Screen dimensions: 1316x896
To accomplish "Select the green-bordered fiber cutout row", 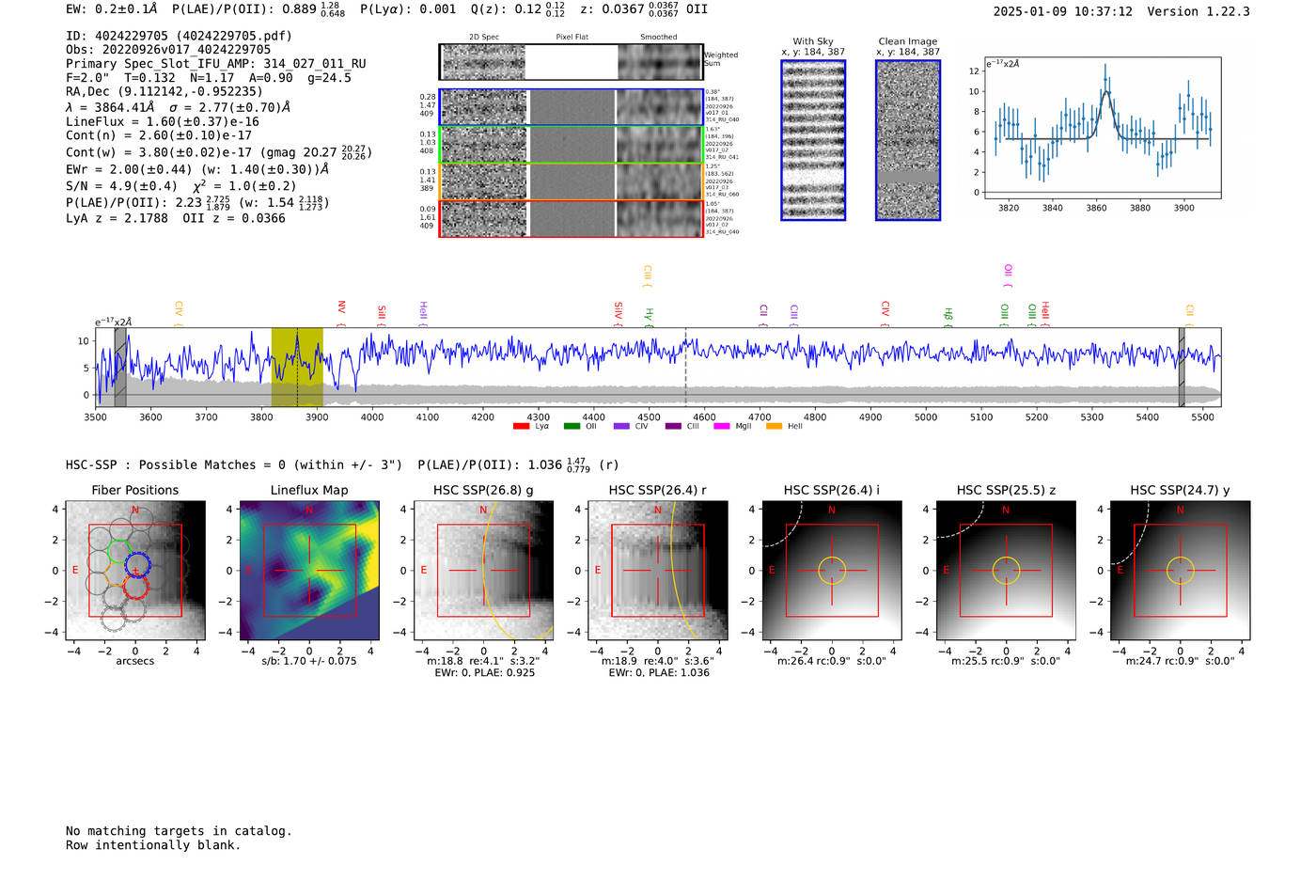I will click(x=572, y=145).
